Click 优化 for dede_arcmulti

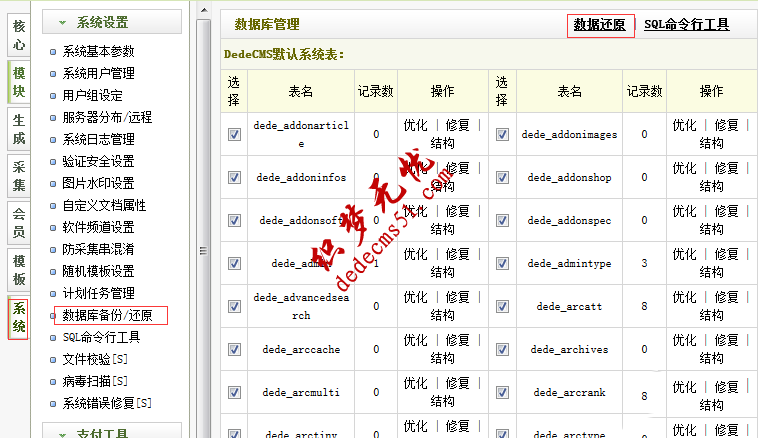416,384
